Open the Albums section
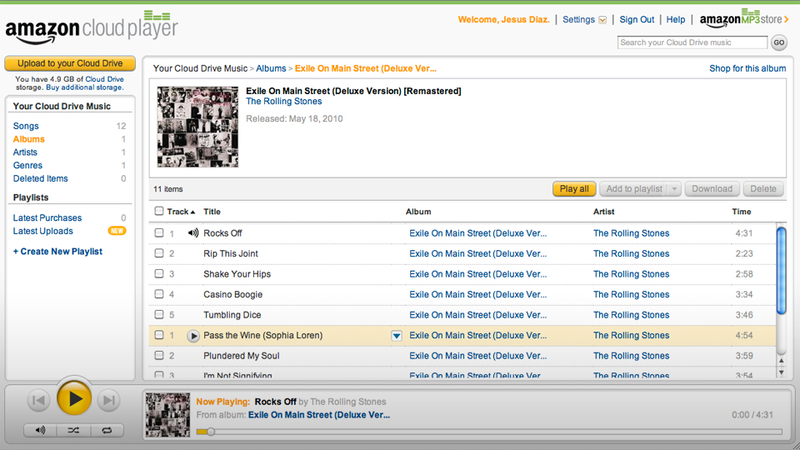The image size is (800, 450). click(29, 139)
